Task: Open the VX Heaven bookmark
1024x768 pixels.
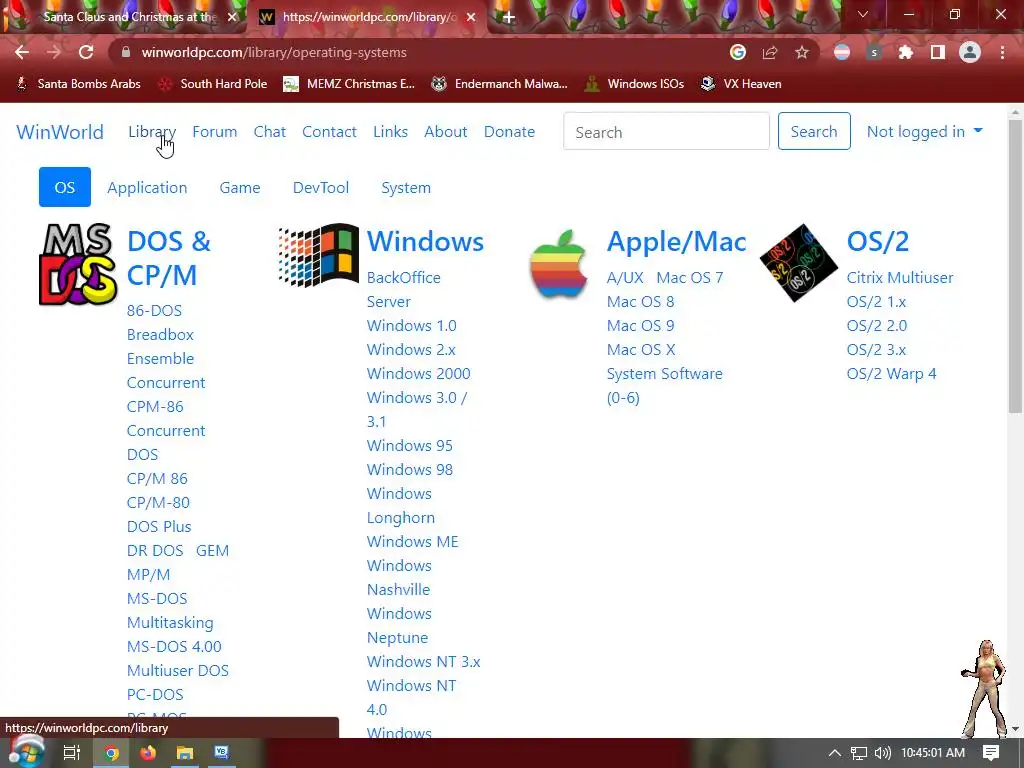Action: pos(741,84)
